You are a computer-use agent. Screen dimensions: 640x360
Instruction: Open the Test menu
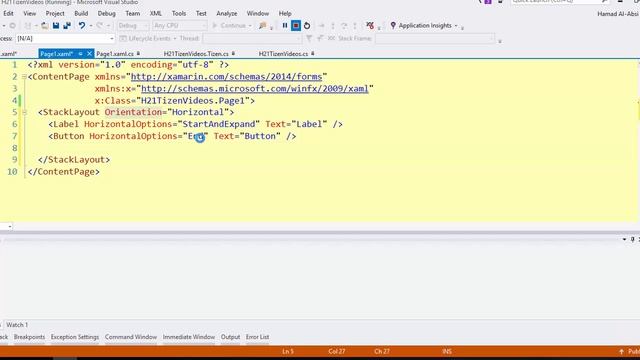pos(201,13)
